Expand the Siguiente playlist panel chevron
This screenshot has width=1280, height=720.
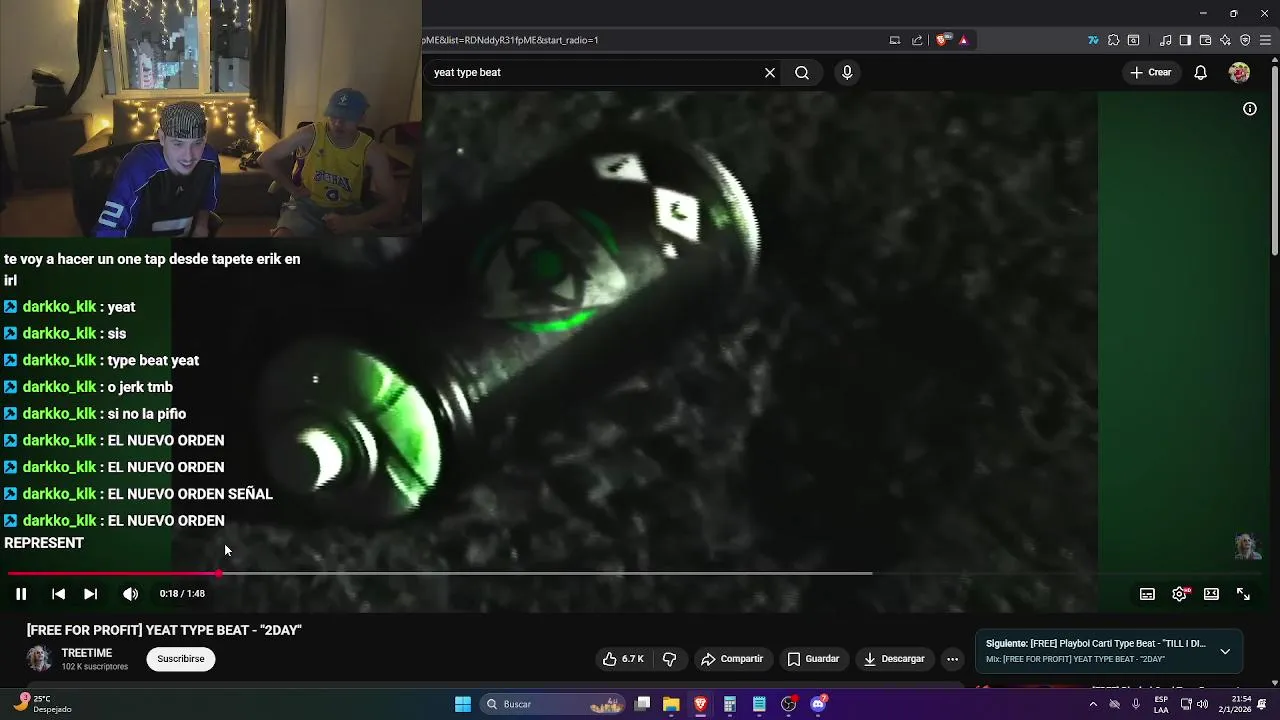pyautogui.click(x=1225, y=652)
